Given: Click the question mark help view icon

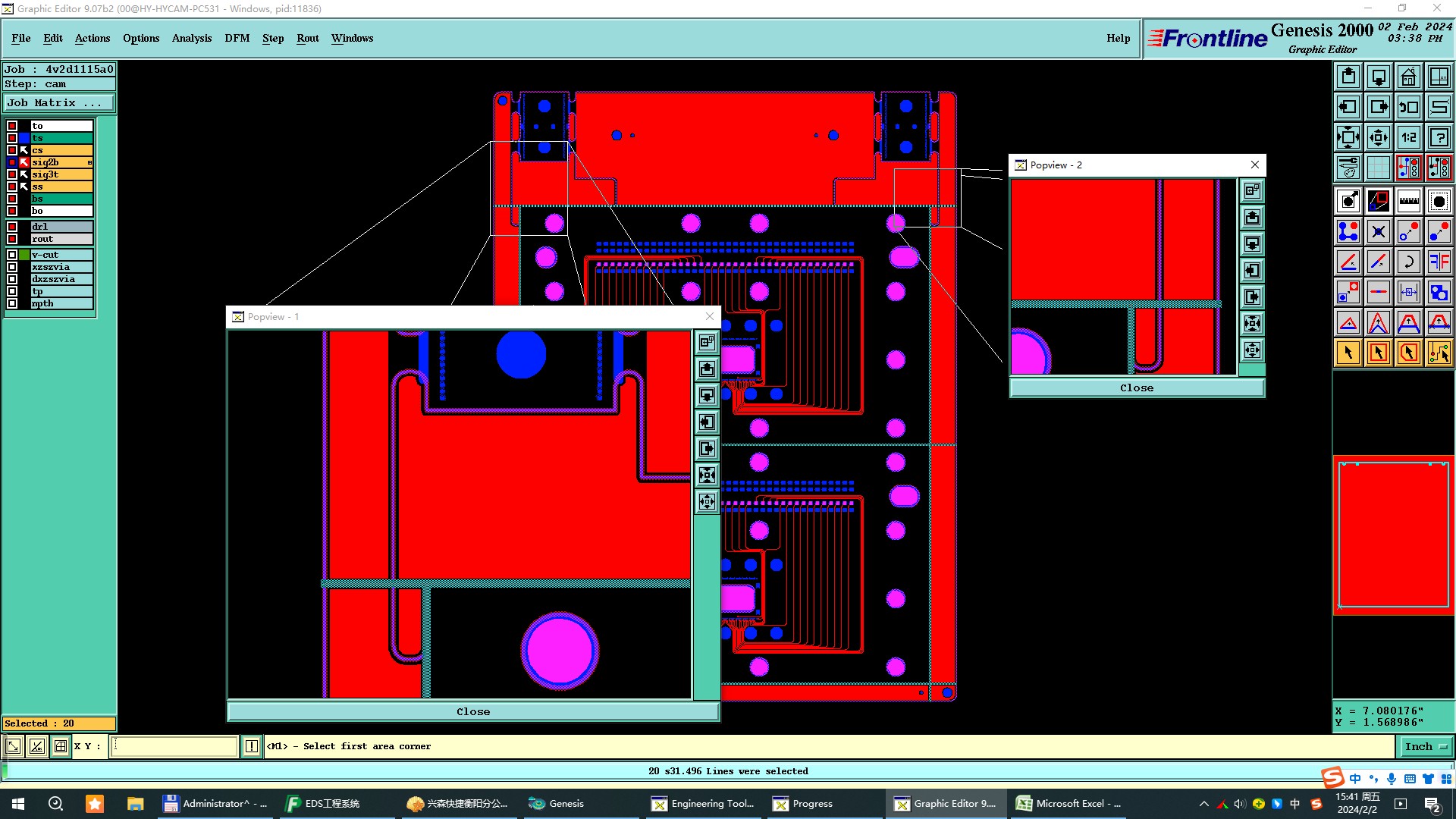Looking at the screenshot, I should (x=1439, y=137).
